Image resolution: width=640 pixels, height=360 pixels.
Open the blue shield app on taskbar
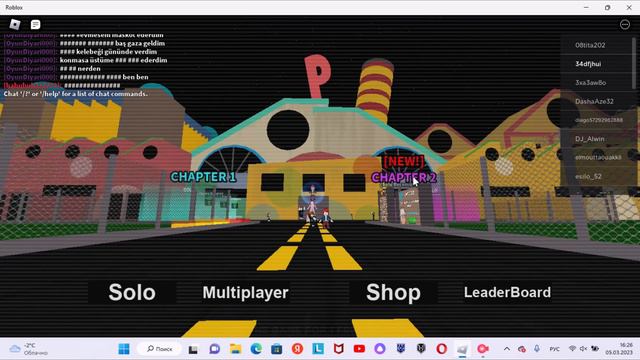point(401,349)
